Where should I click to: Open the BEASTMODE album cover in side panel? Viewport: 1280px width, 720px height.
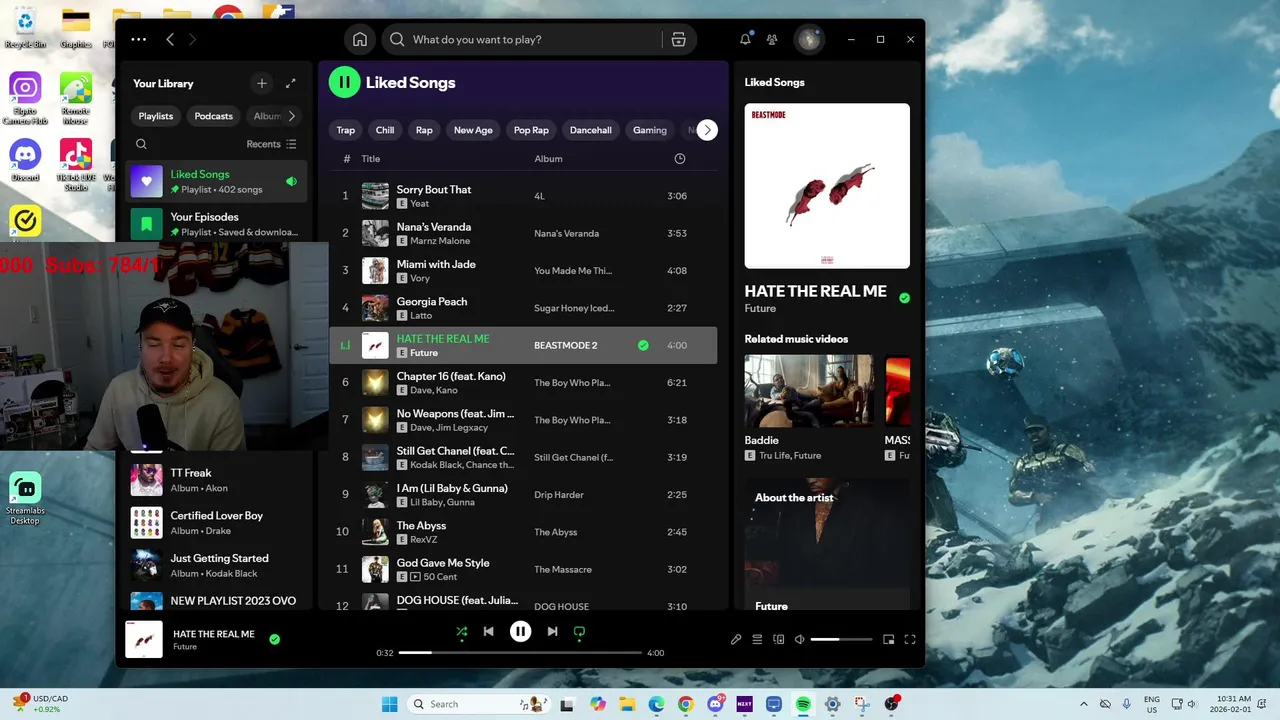point(827,186)
